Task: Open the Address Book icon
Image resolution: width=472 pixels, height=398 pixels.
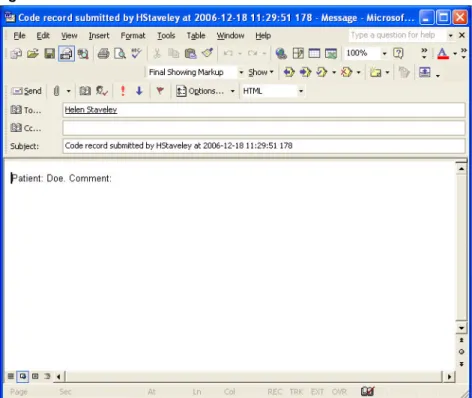Action: pos(85,91)
